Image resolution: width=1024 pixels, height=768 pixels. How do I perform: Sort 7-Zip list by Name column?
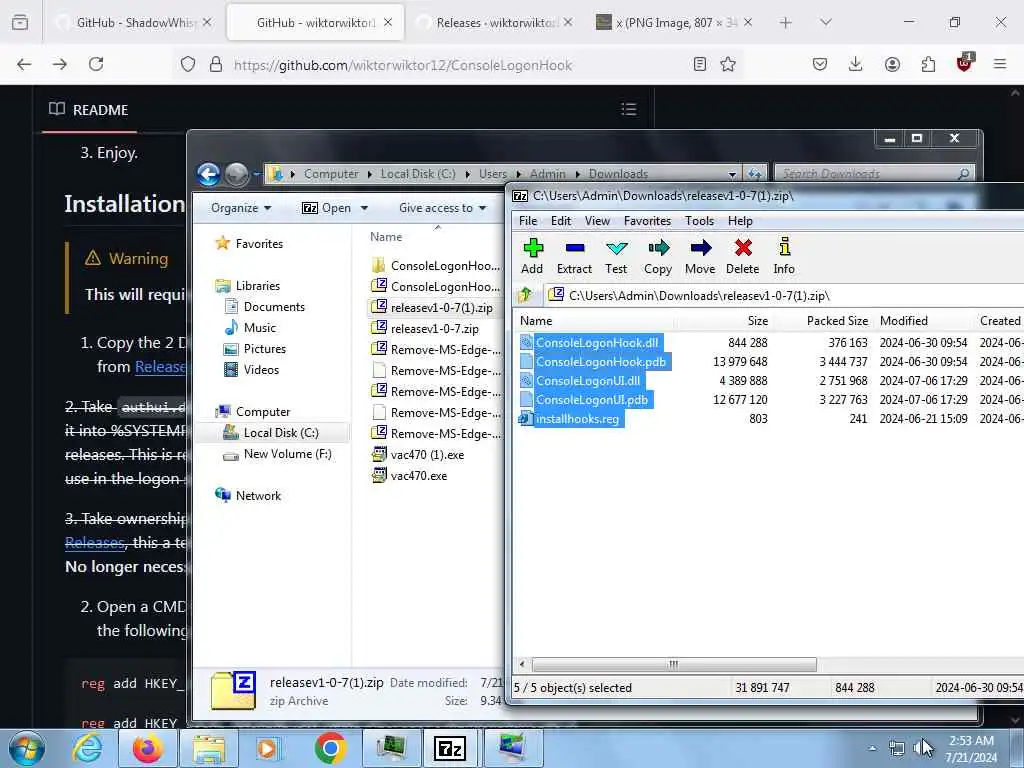(x=536, y=321)
